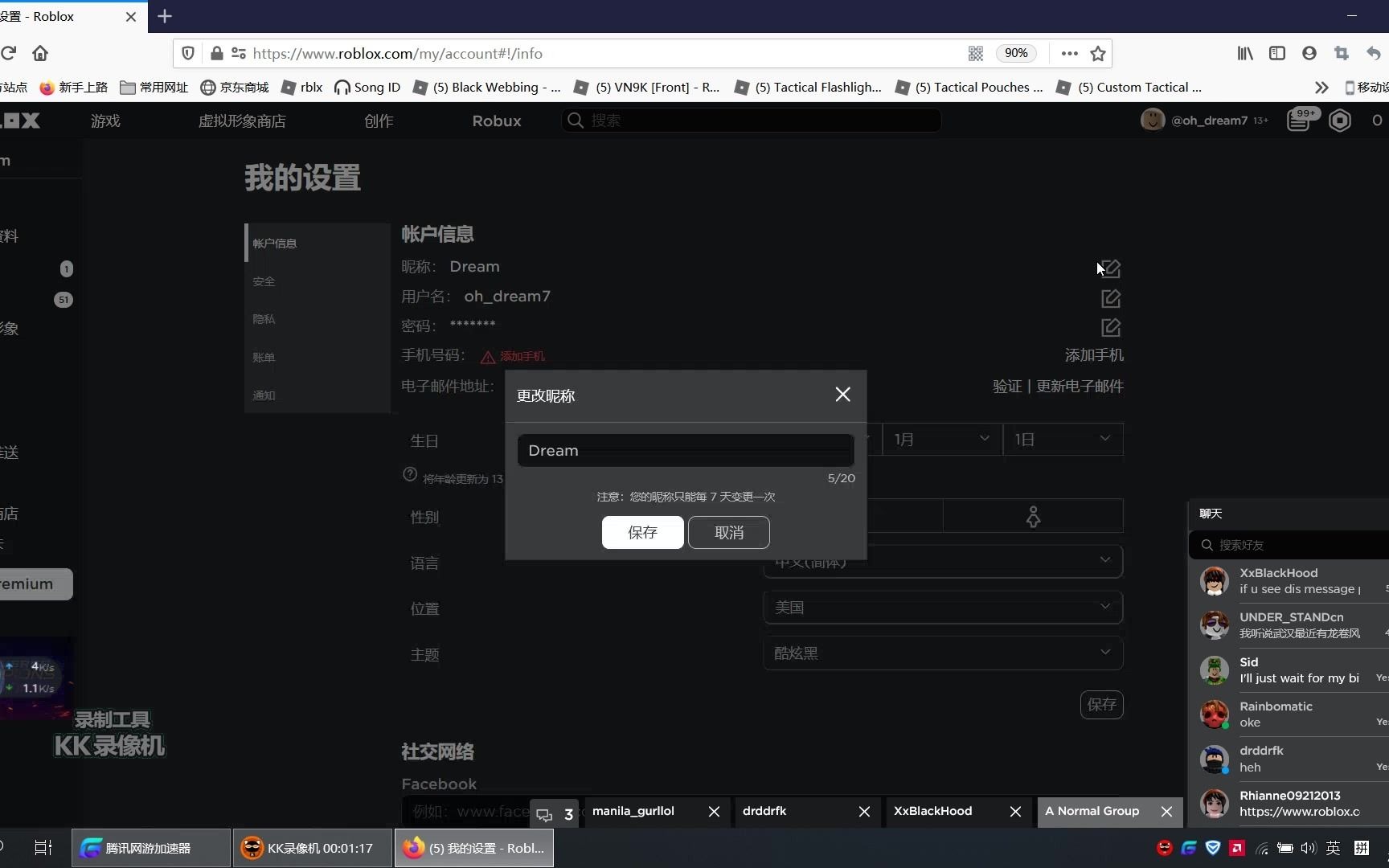
Task: Click the tracking protection shield icon
Action: 187,53
